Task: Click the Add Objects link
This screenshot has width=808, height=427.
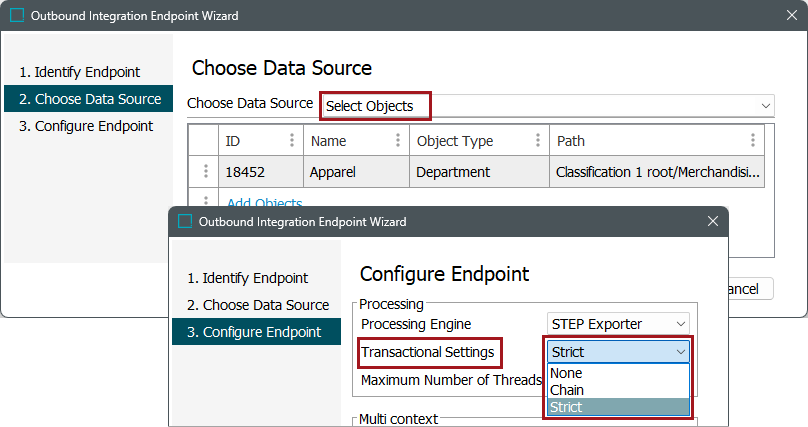Action: 264,204
